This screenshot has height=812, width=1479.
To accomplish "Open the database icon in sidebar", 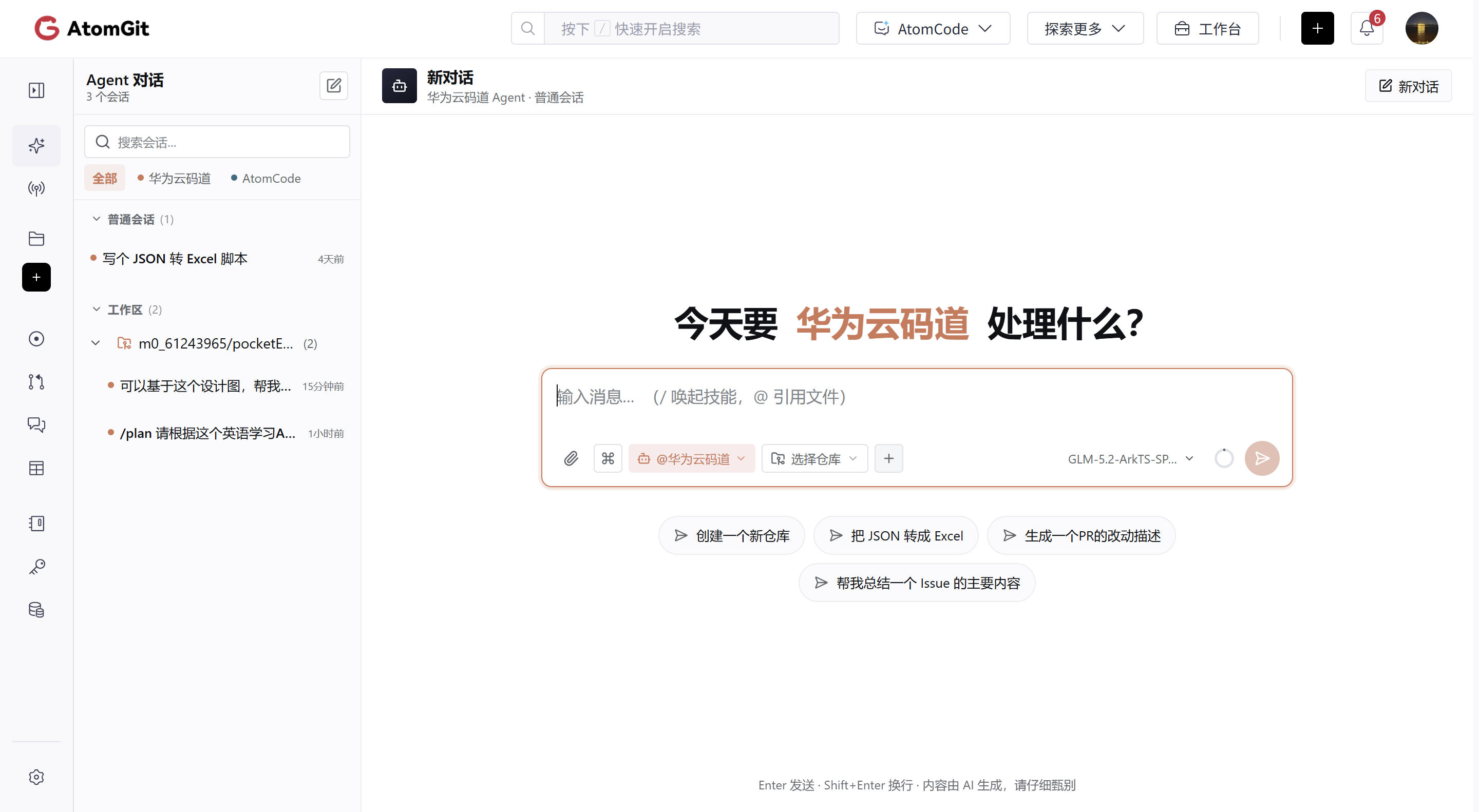I will (x=36, y=609).
